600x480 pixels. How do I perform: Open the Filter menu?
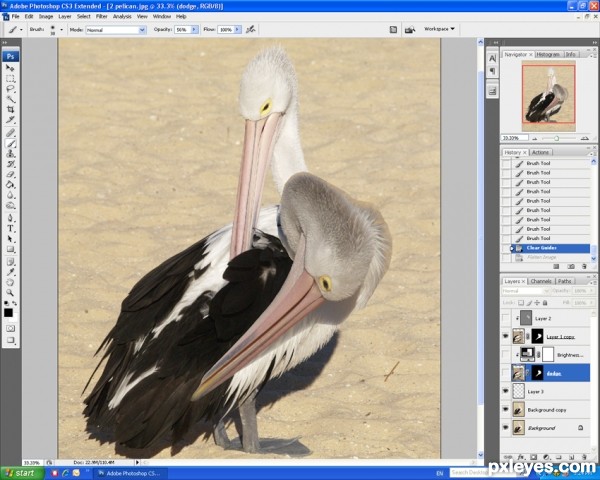[101, 16]
